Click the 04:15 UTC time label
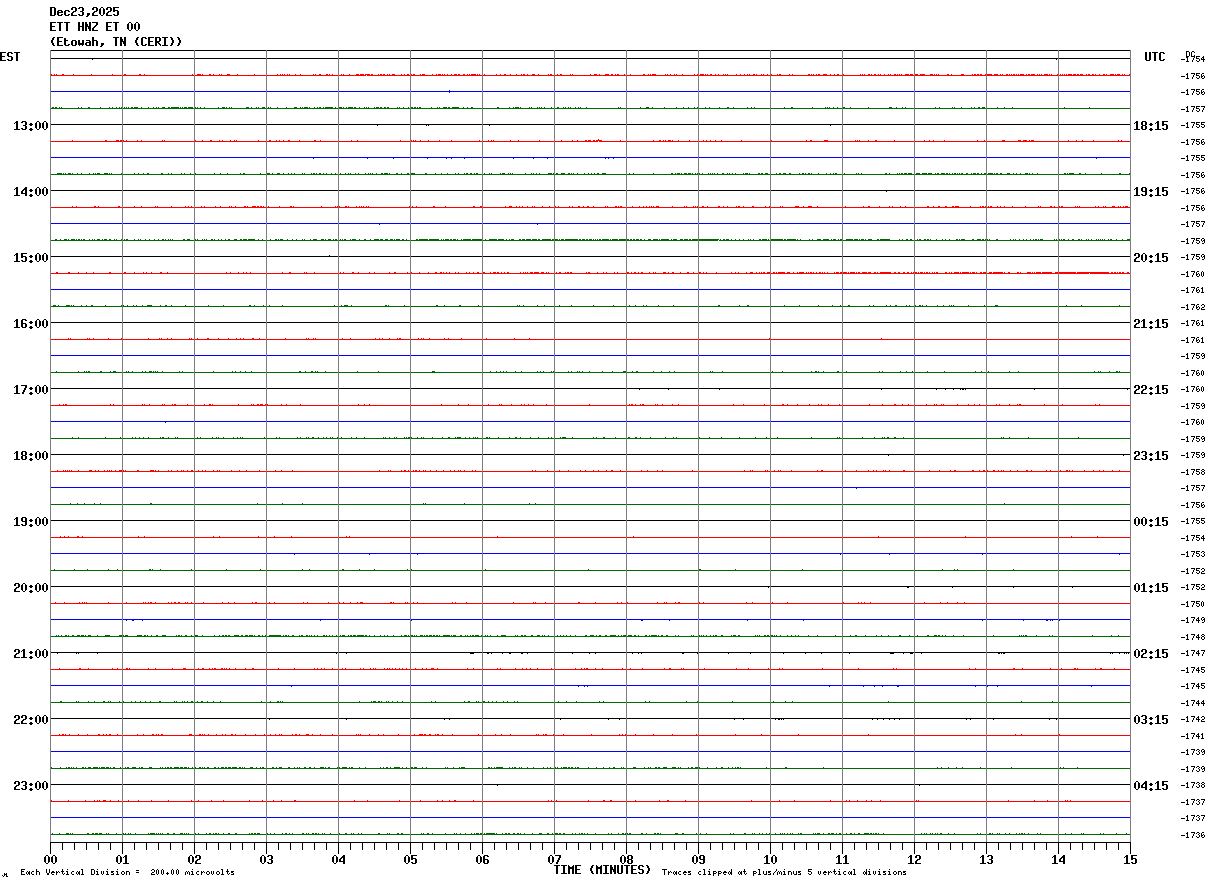1210x886 pixels. point(1151,785)
